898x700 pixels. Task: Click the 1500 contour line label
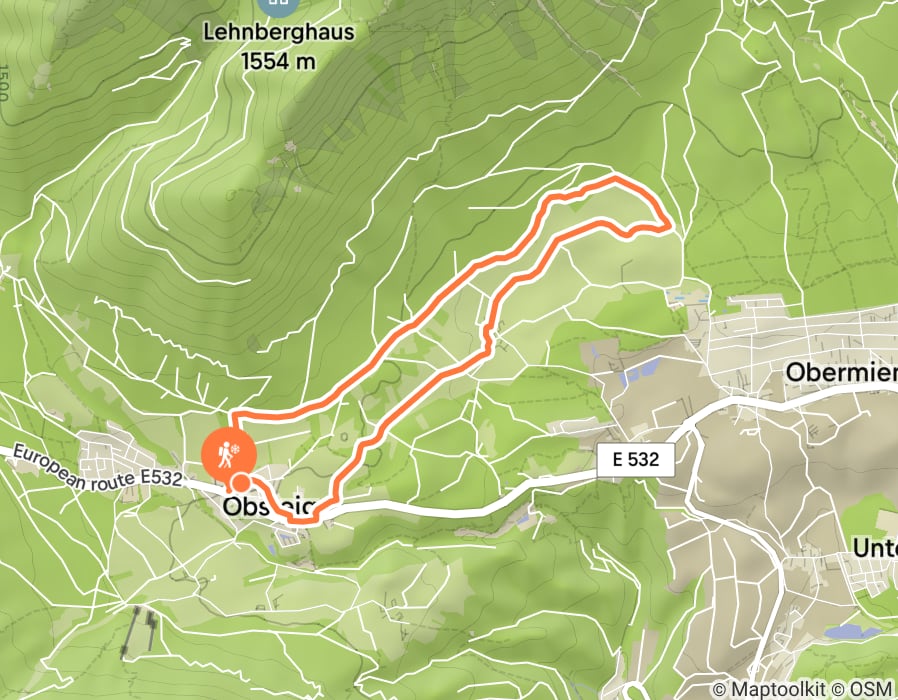point(4,82)
